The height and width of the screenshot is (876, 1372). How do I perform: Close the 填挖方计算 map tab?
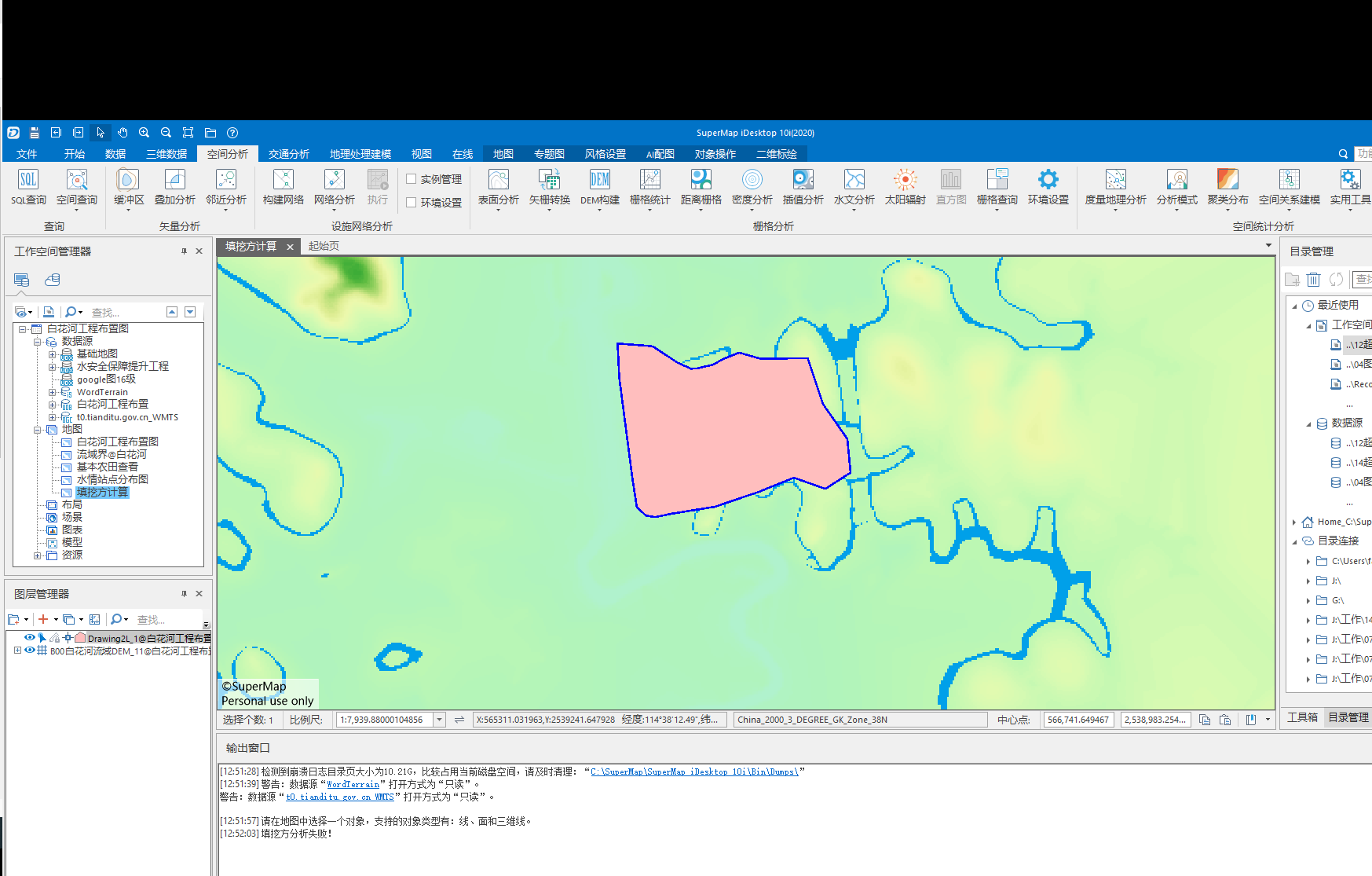290,247
